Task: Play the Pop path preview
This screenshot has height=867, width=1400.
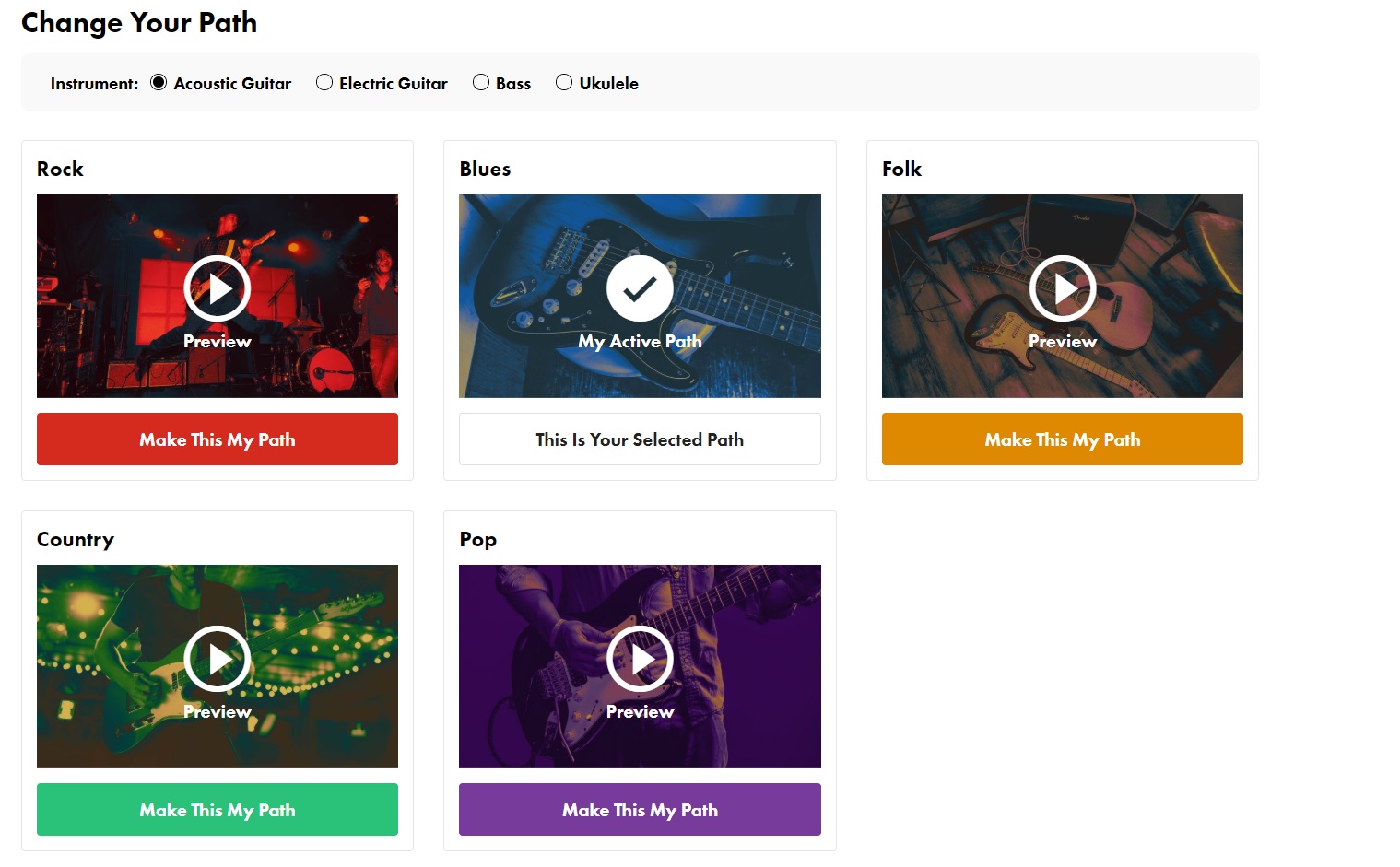Action: [639, 659]
